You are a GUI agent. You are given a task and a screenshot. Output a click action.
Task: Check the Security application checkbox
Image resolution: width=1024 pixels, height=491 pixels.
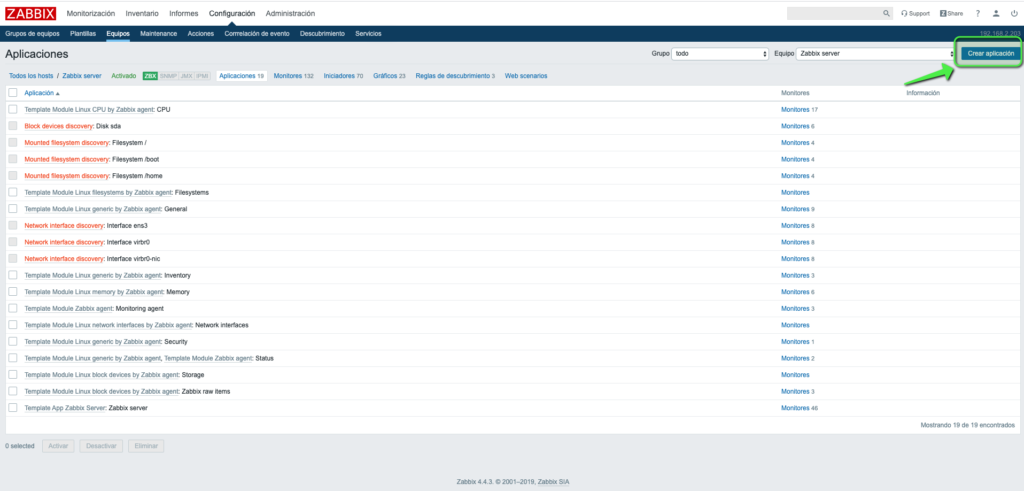13,341
